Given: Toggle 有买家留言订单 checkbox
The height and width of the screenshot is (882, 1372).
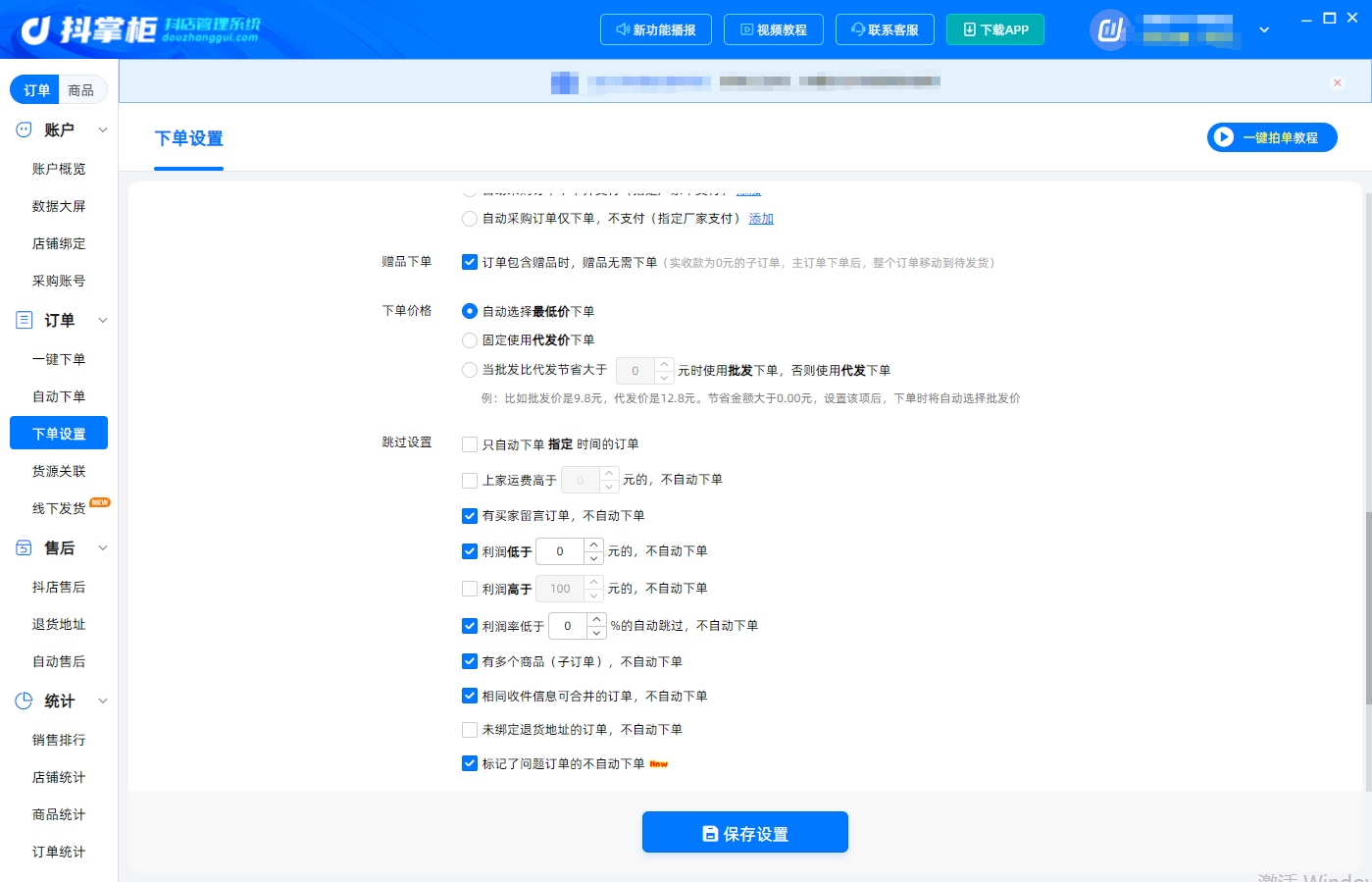Looking at the screenshot, I should (x=470, y=515).
